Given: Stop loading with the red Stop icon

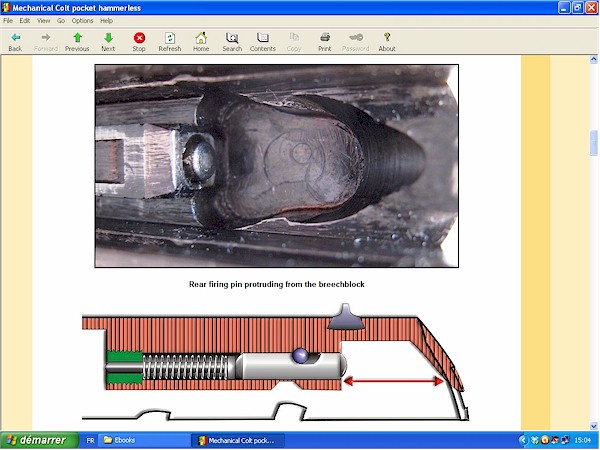Looking at the screenshot, I should pyautogui.click(x=139, y=42).
